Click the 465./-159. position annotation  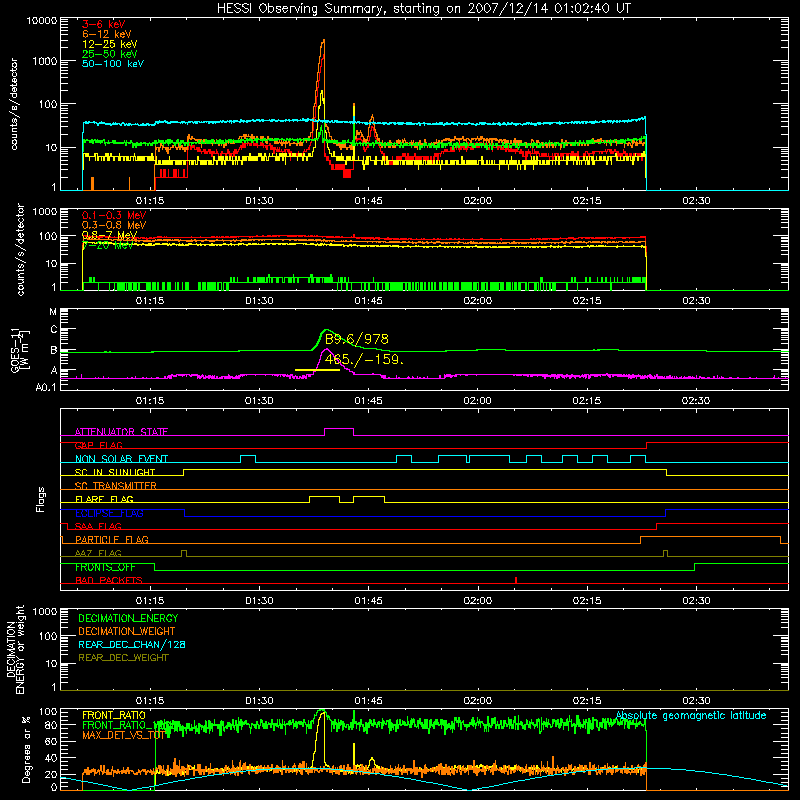pos(364,359)
